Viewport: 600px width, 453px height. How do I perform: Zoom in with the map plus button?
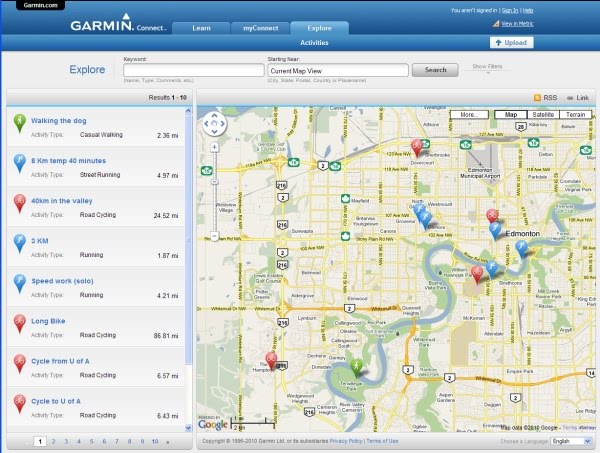215,147
